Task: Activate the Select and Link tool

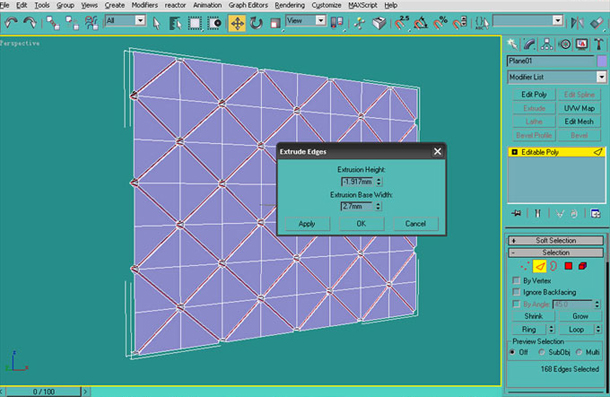Action: click(x=53, y=23)
